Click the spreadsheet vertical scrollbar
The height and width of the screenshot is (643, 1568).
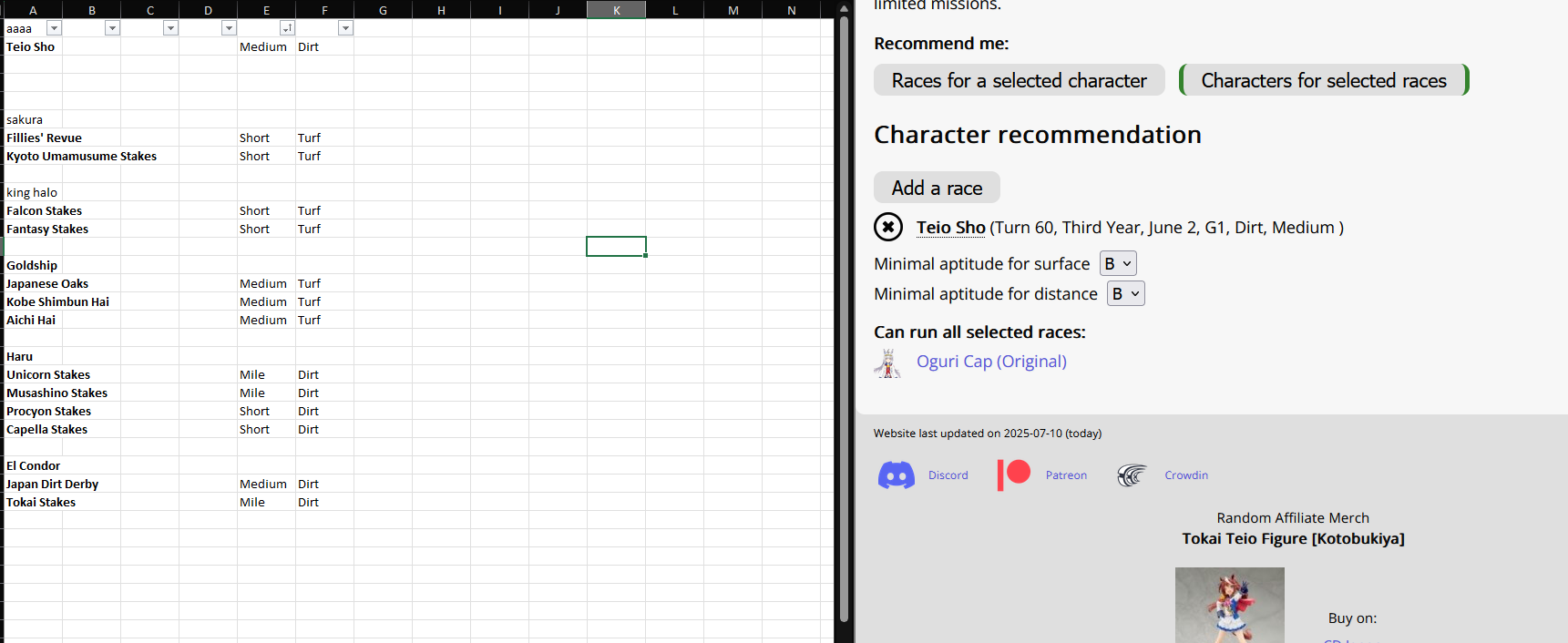(844, 319)
